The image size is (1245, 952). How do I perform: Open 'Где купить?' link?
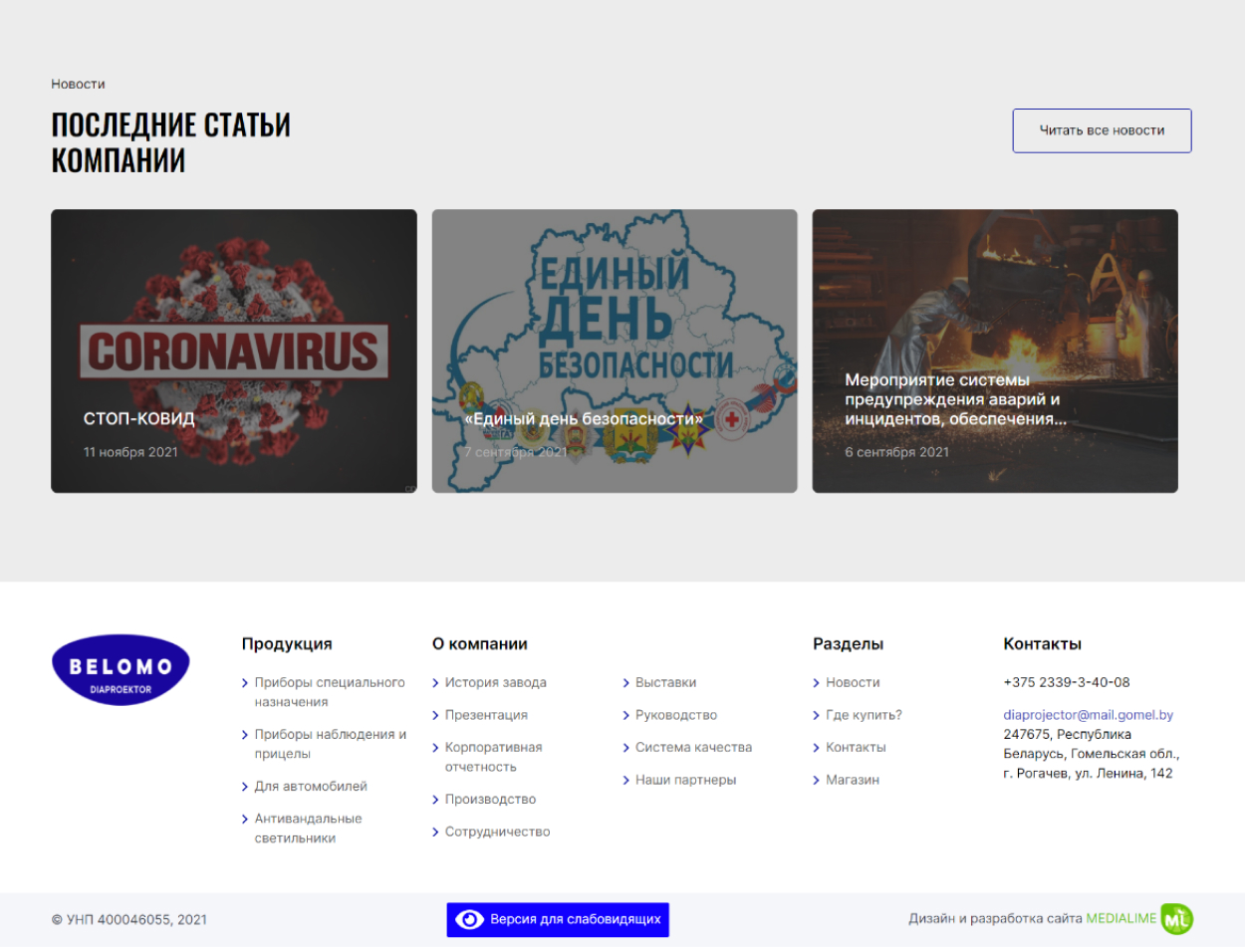click(864, 715)
